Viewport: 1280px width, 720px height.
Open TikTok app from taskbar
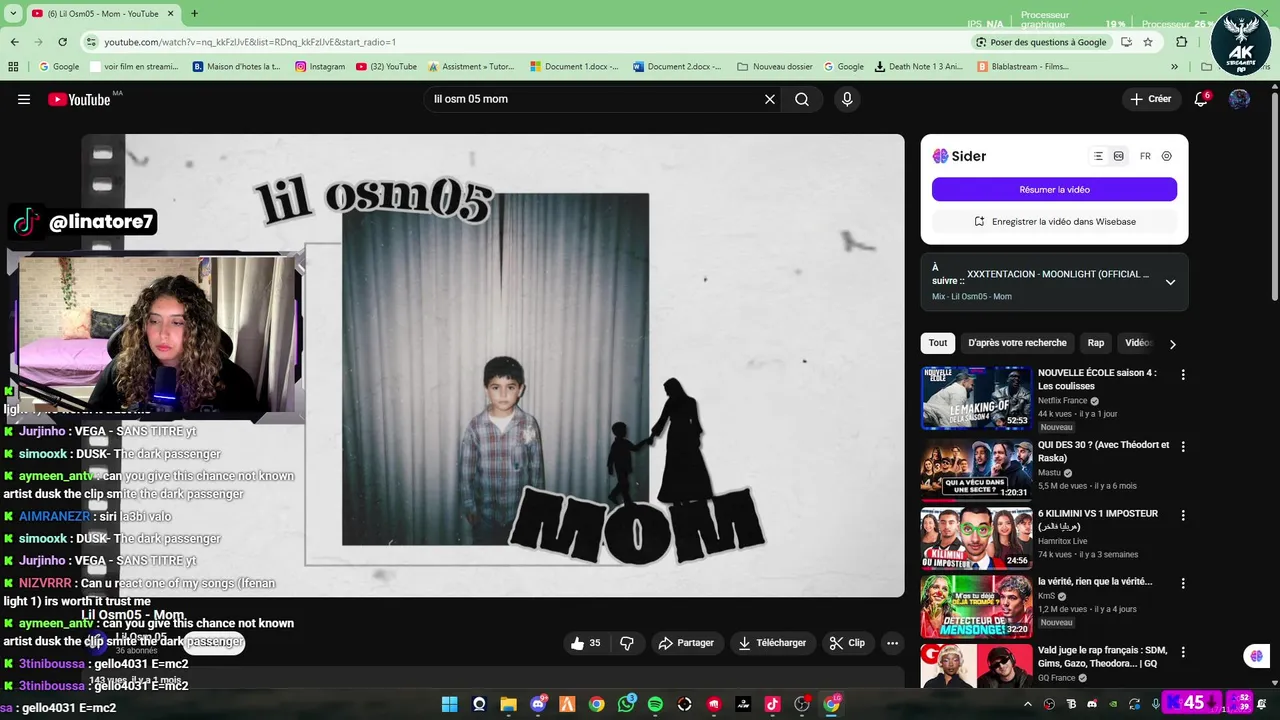click(x=772, y=704)
